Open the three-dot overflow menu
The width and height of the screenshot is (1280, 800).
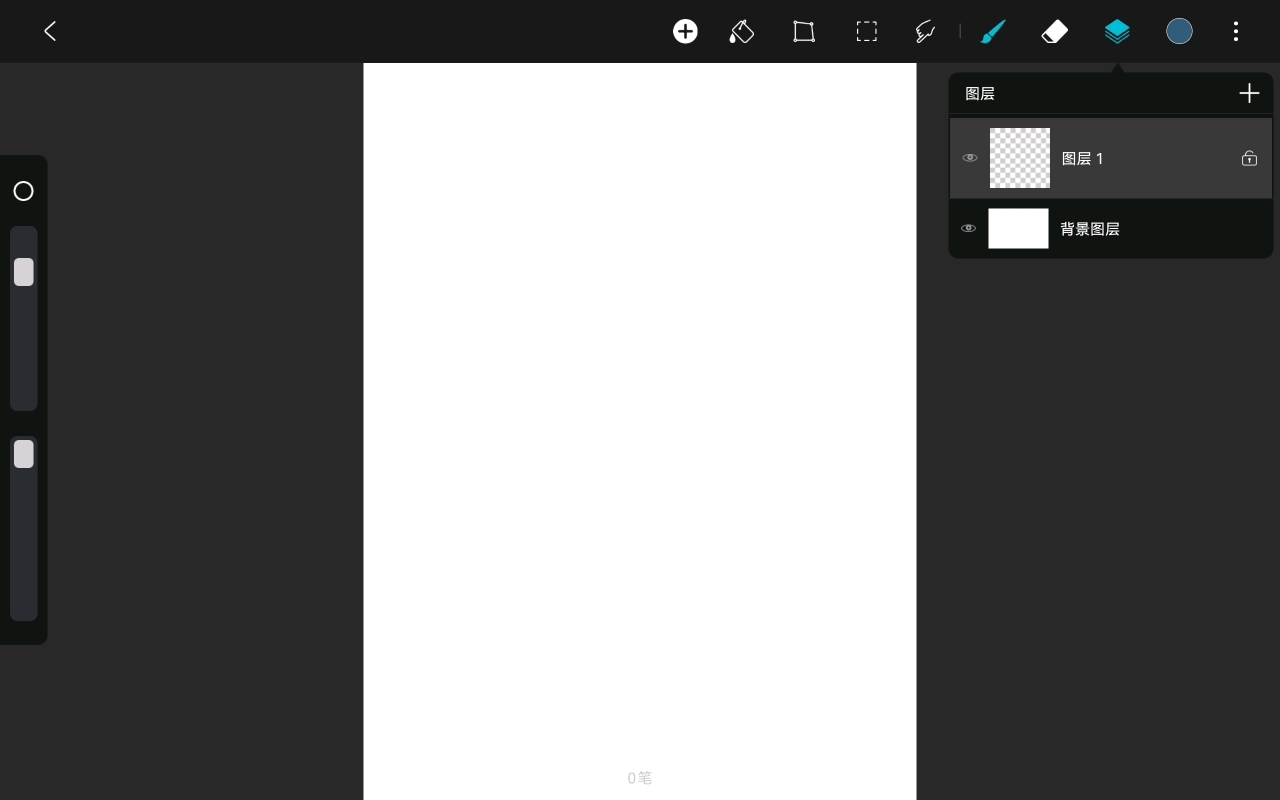coord(1236,31)
